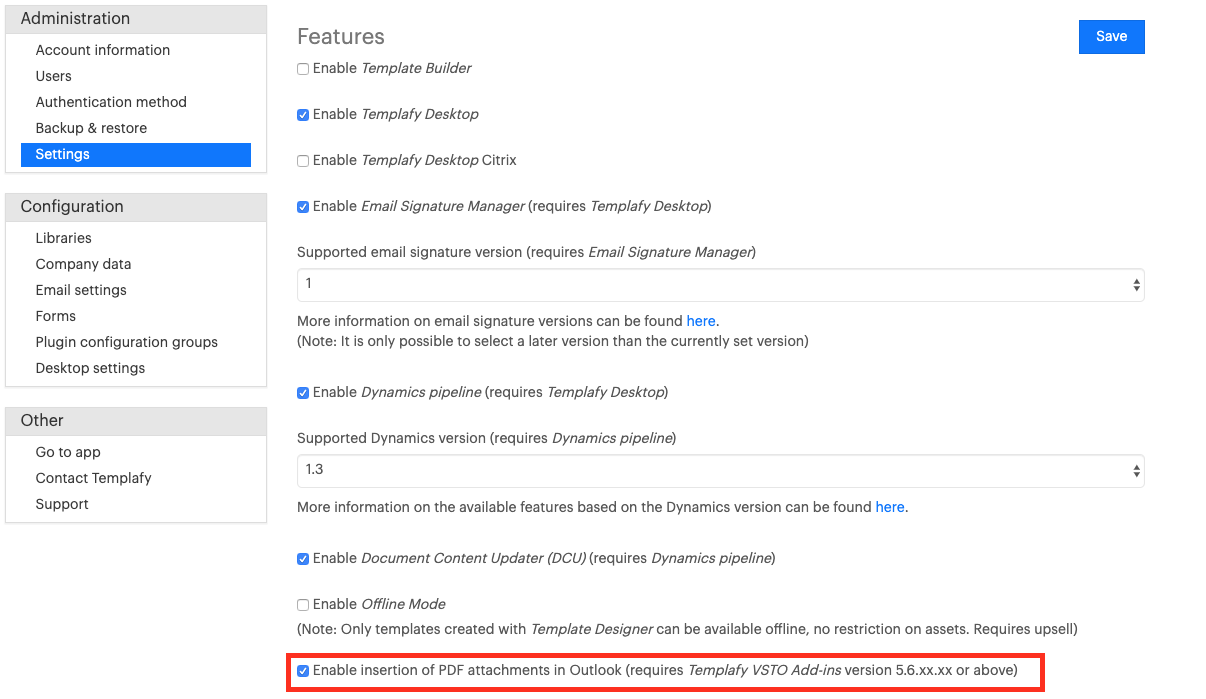The image size is (1206, 699).
Task: Disable the Dynamics pipeline checkbox
Action: pos(303,393)
